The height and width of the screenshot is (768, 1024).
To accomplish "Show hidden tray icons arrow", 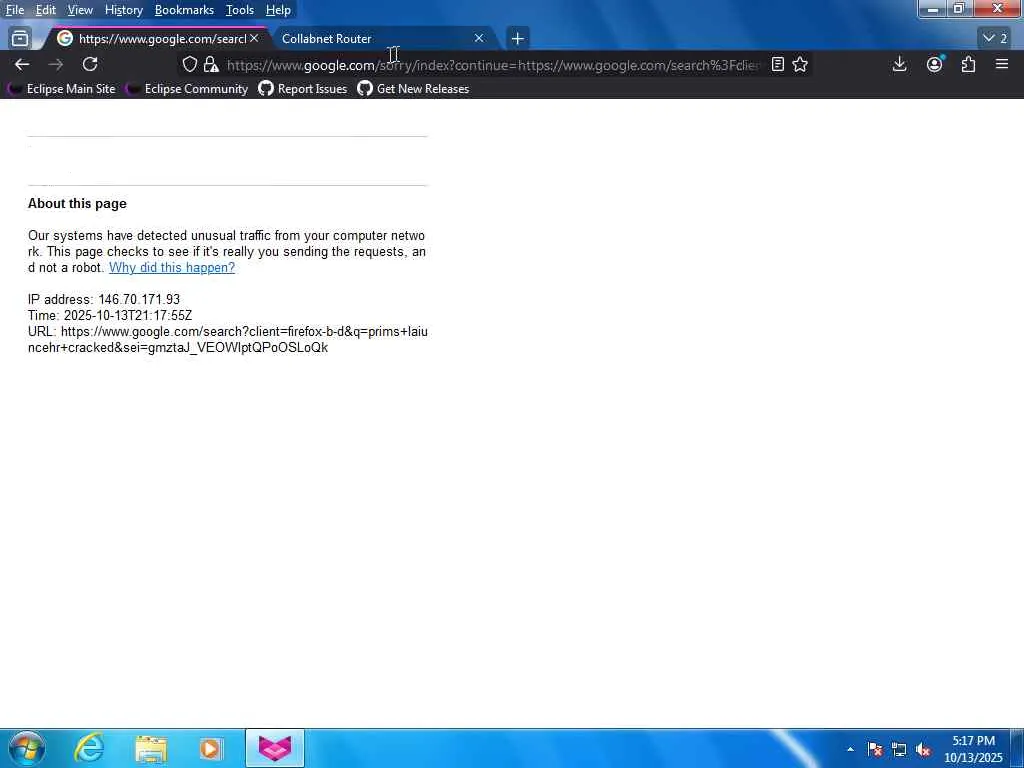I will (x=850, y=749).
